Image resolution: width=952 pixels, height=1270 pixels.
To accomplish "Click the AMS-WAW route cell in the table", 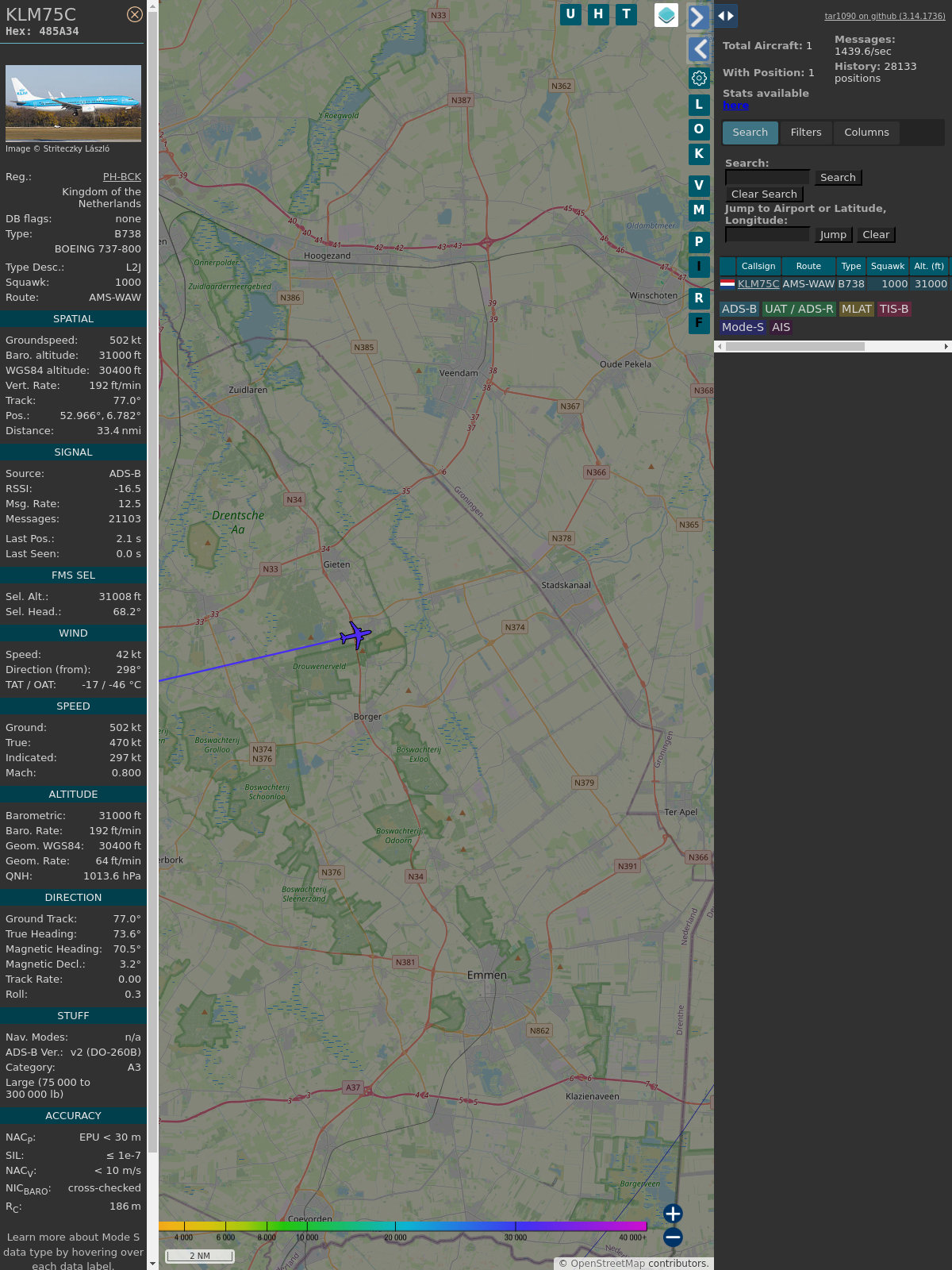I will coord(808,283).
